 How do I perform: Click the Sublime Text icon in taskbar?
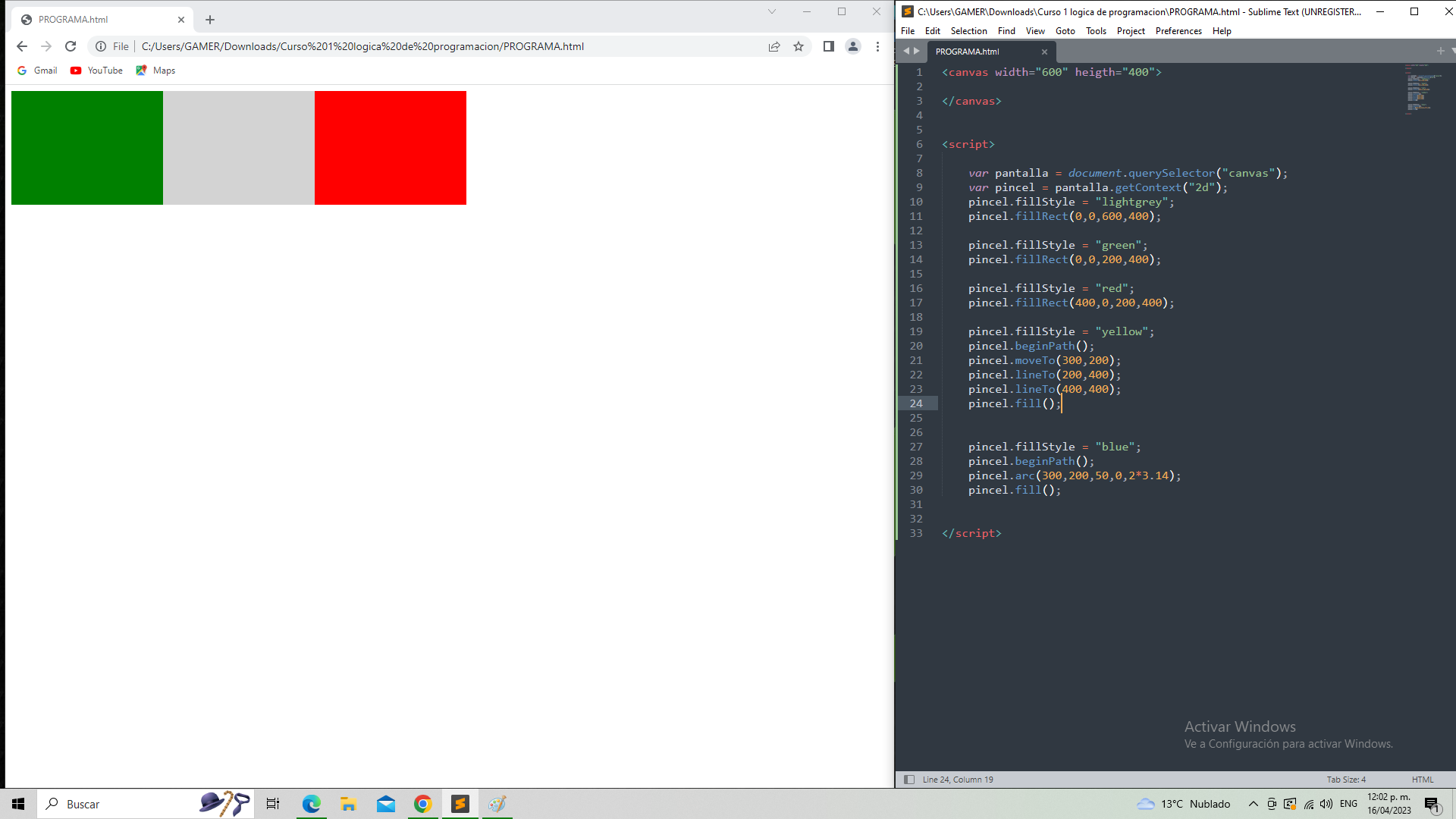pyautogui.click(x=460, y=803)
